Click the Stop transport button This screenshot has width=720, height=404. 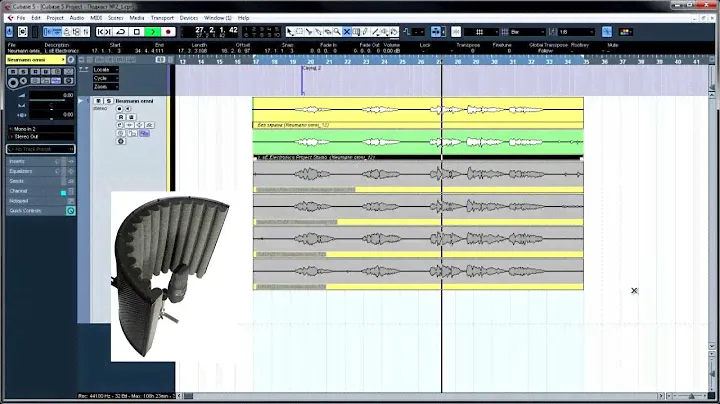(138, 31)
